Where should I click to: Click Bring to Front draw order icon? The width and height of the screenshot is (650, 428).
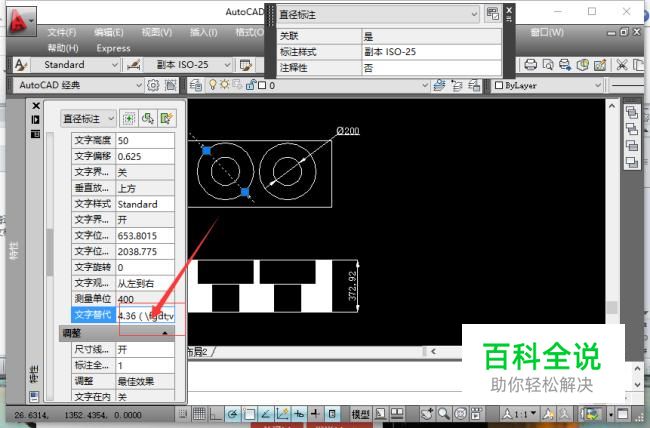click(x=632, y=112)
